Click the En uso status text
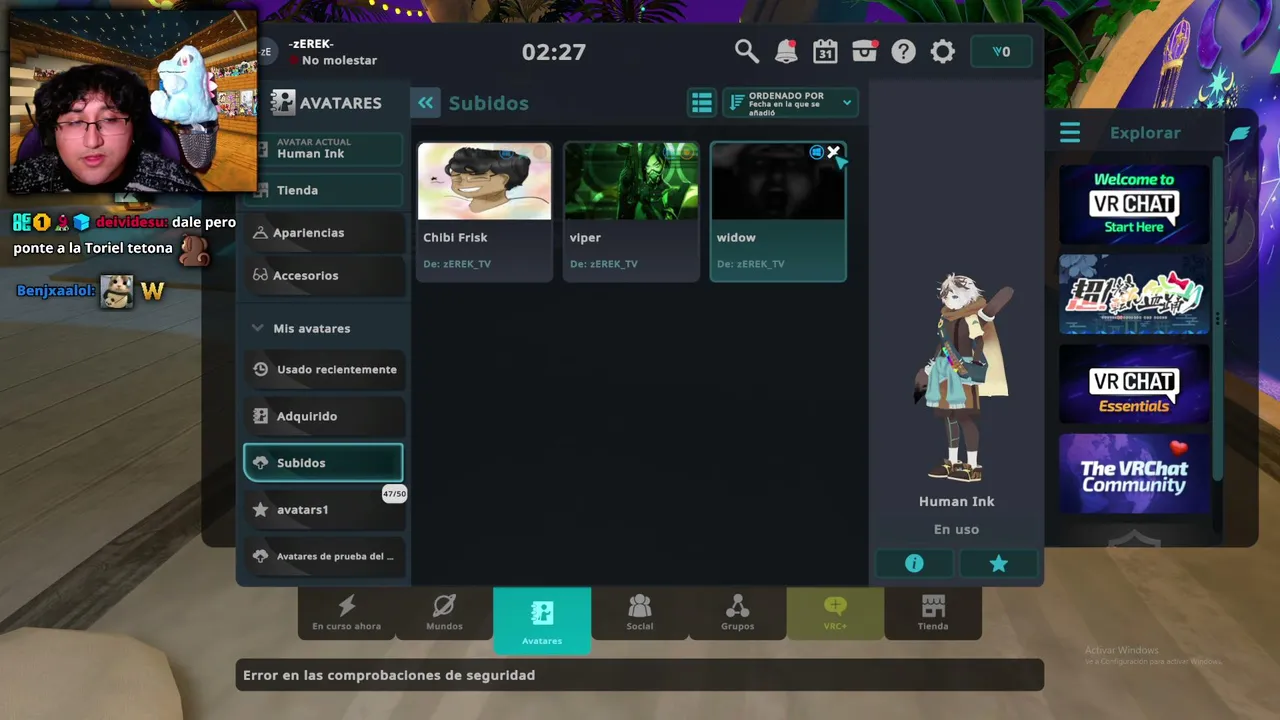Screen dimensions: 1280x720 click(957, 530)
